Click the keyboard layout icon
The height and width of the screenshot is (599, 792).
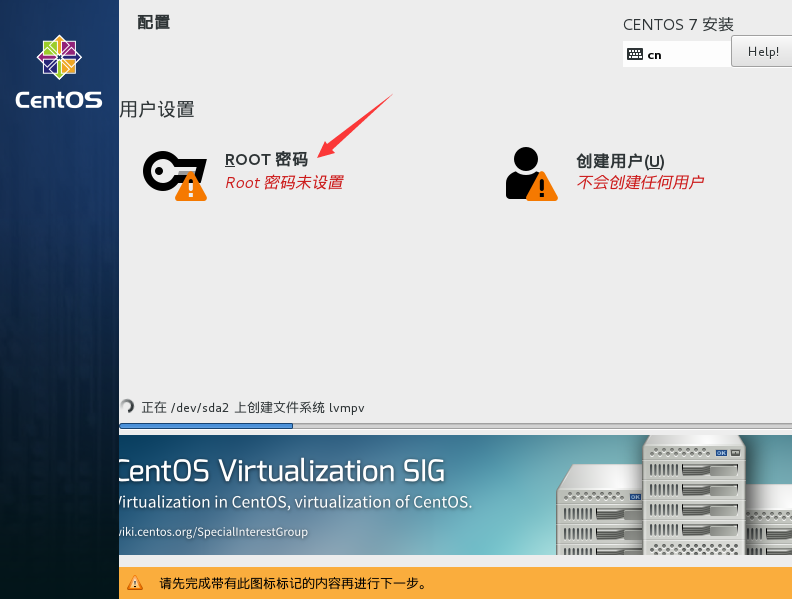point(634,54)
